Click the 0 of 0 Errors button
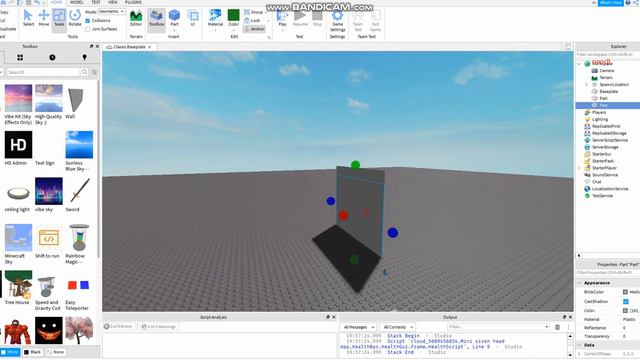The image size is (640, 360). (x=118, y=327)
